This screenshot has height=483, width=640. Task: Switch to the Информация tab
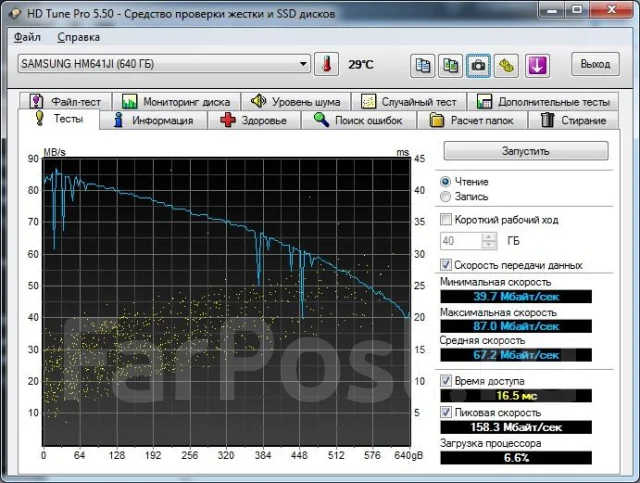153,120
